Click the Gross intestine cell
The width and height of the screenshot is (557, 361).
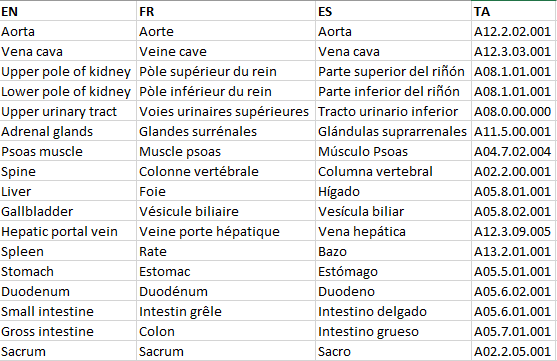68,332
